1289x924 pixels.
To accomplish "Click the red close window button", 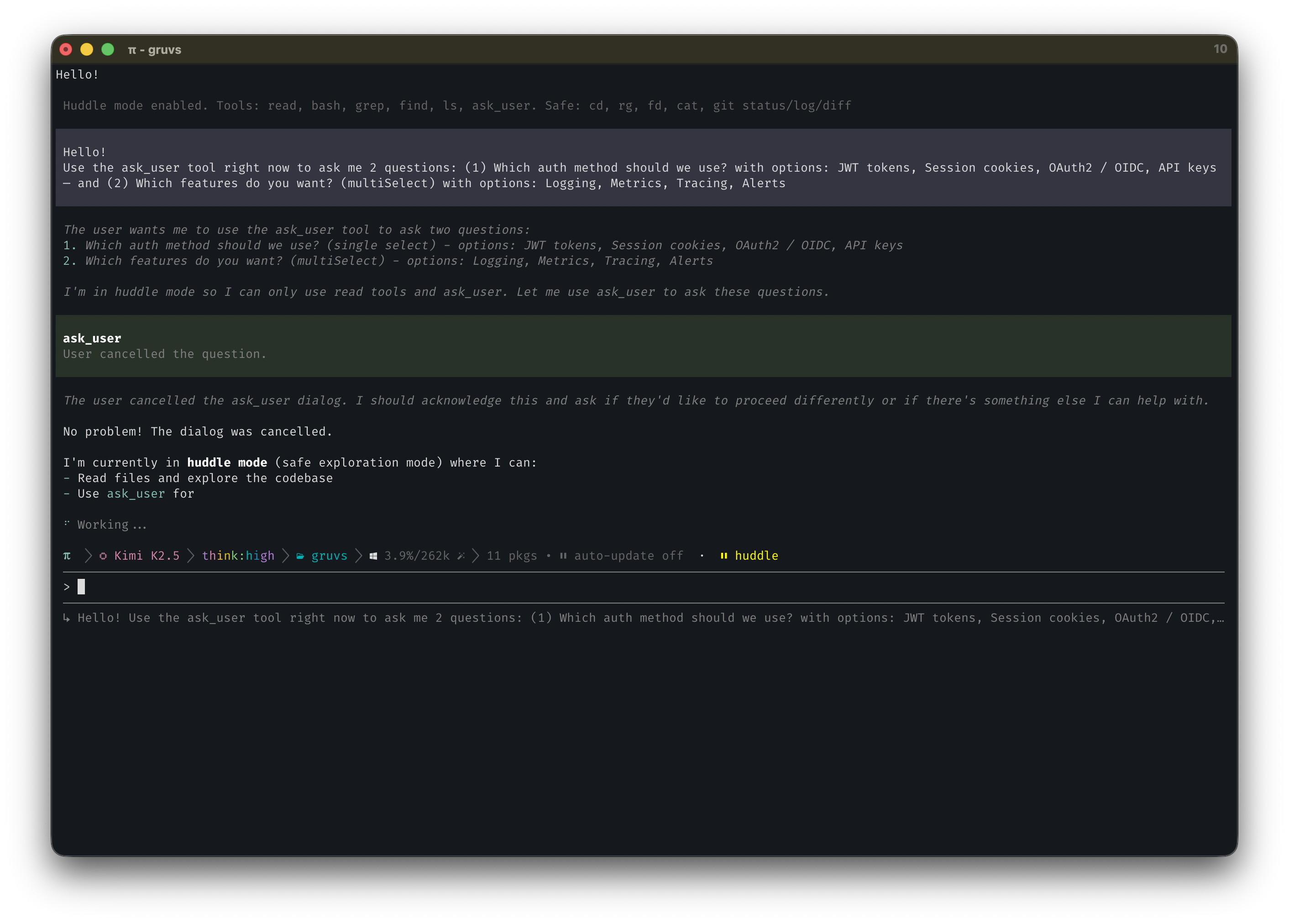I will [x=66, y=49].
